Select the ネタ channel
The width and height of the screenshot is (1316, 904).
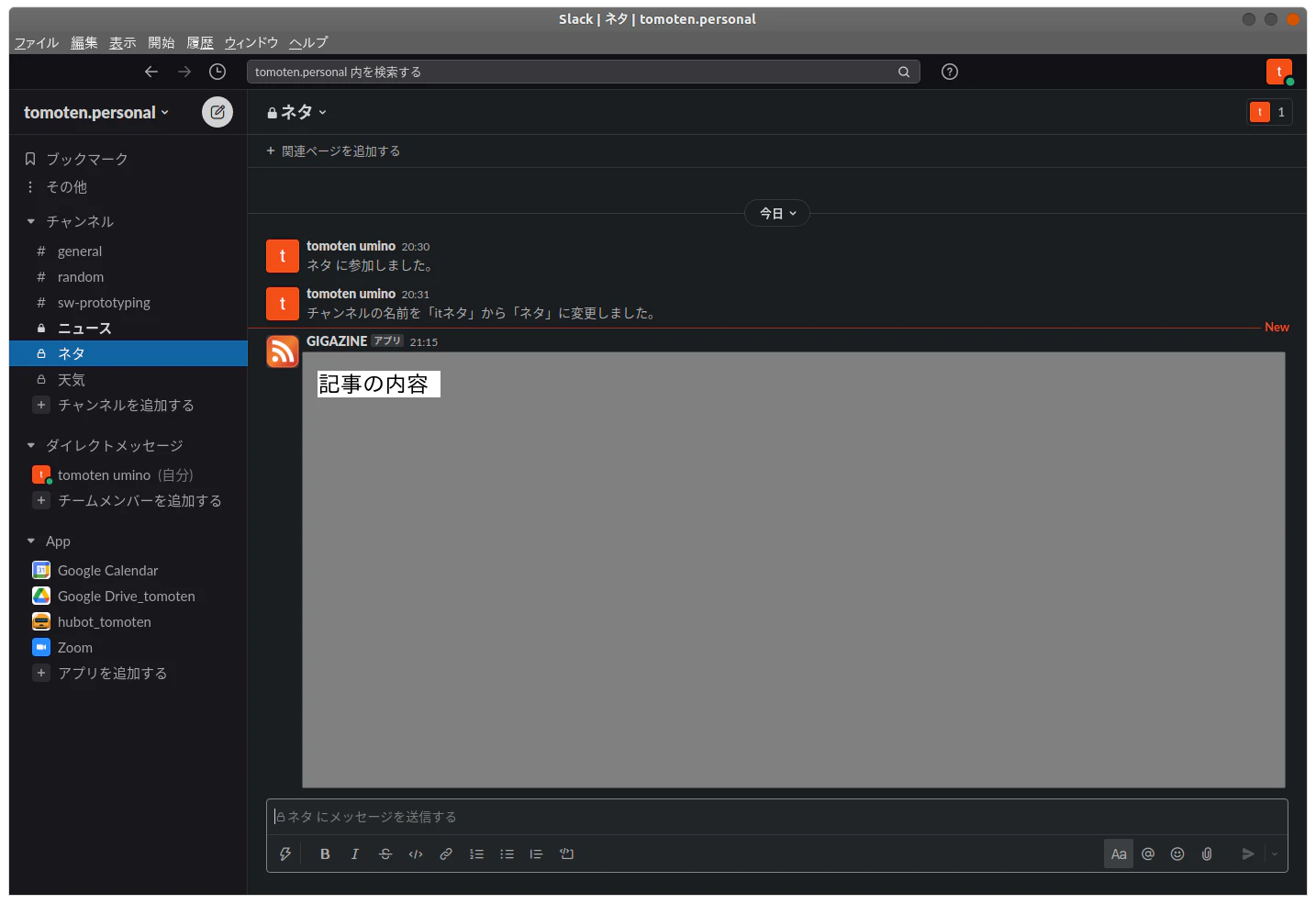coord(128,353)
